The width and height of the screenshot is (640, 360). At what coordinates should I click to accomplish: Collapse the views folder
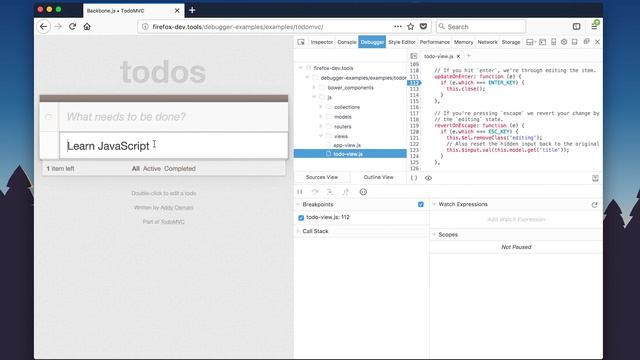pyautogui.click(x=321, y=136)
